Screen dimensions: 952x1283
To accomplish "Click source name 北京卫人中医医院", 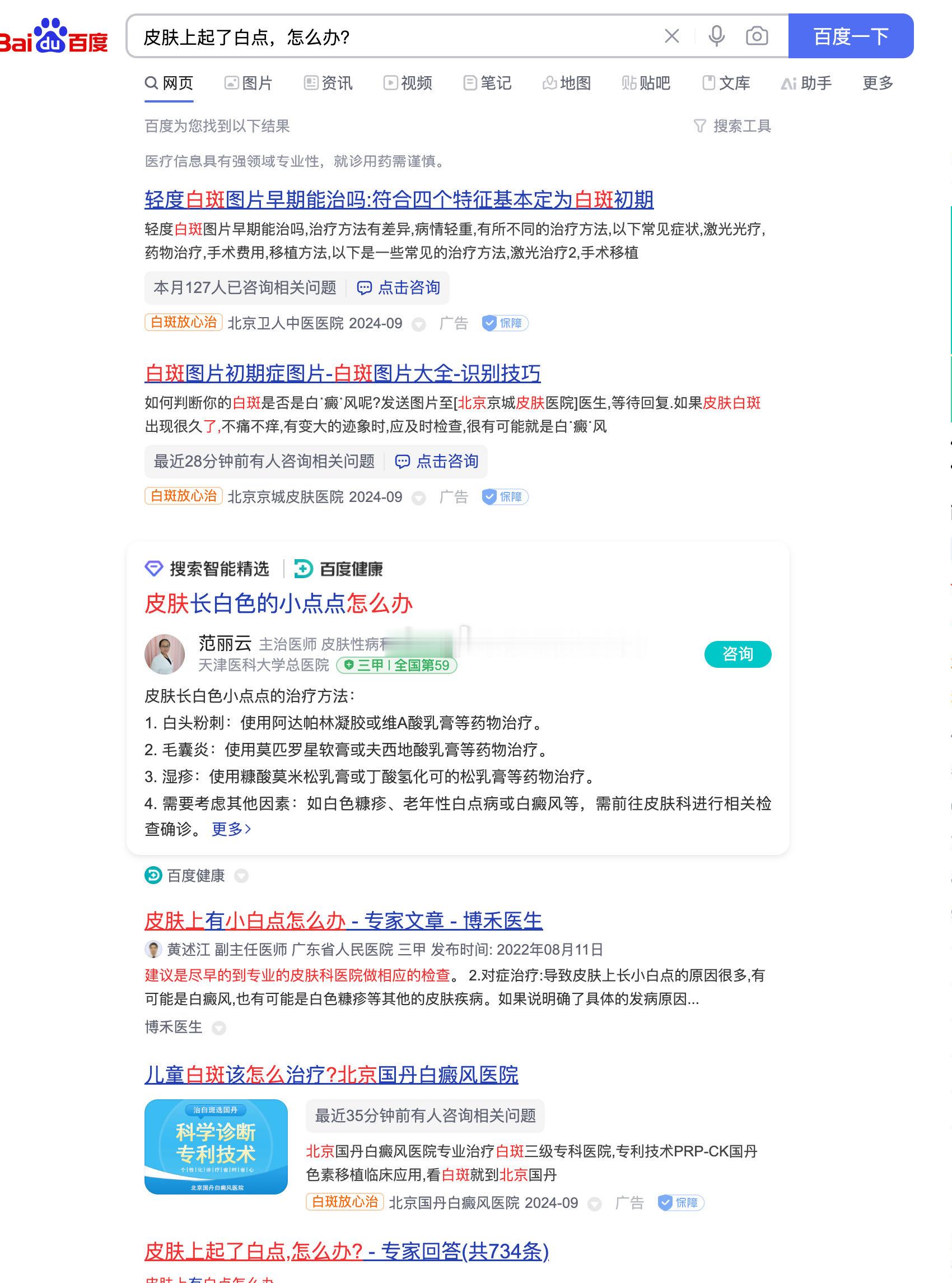I will 285,323.
